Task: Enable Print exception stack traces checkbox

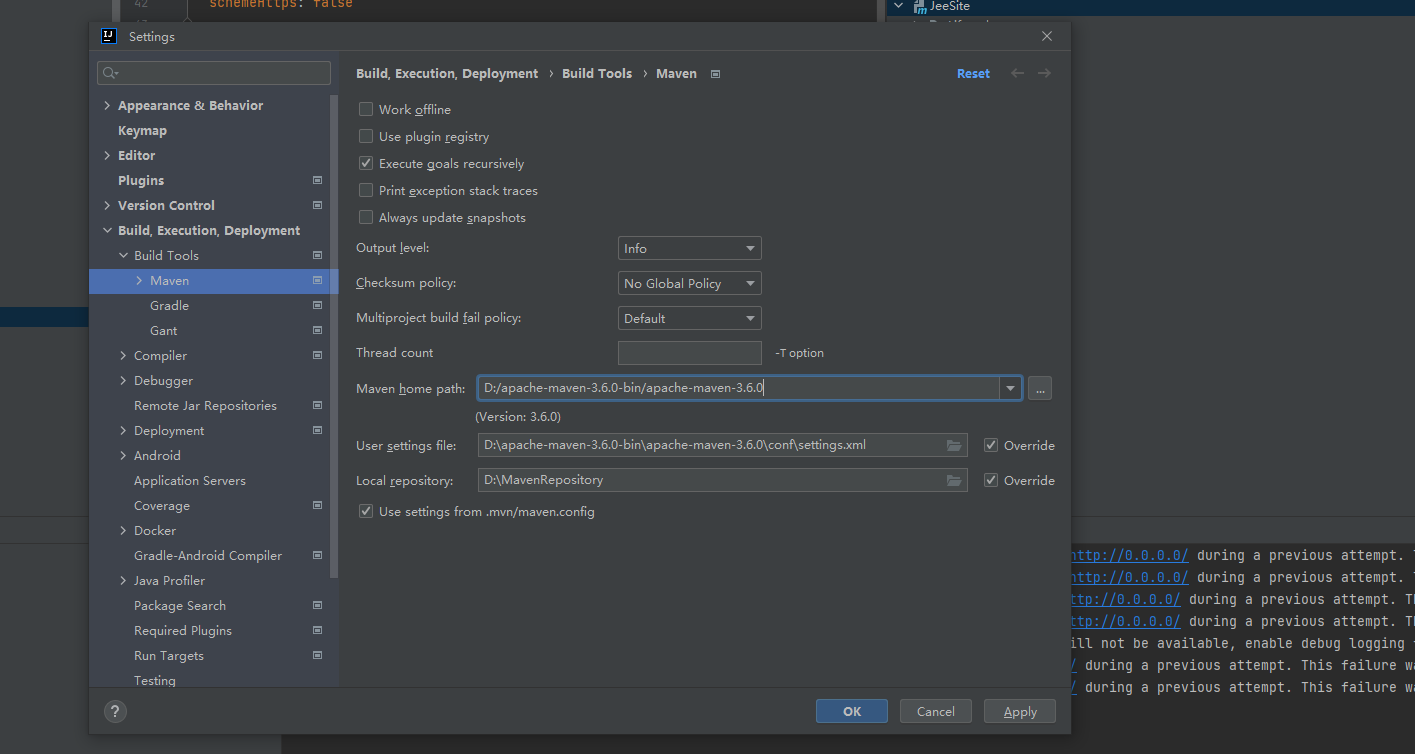Action: 366,191
